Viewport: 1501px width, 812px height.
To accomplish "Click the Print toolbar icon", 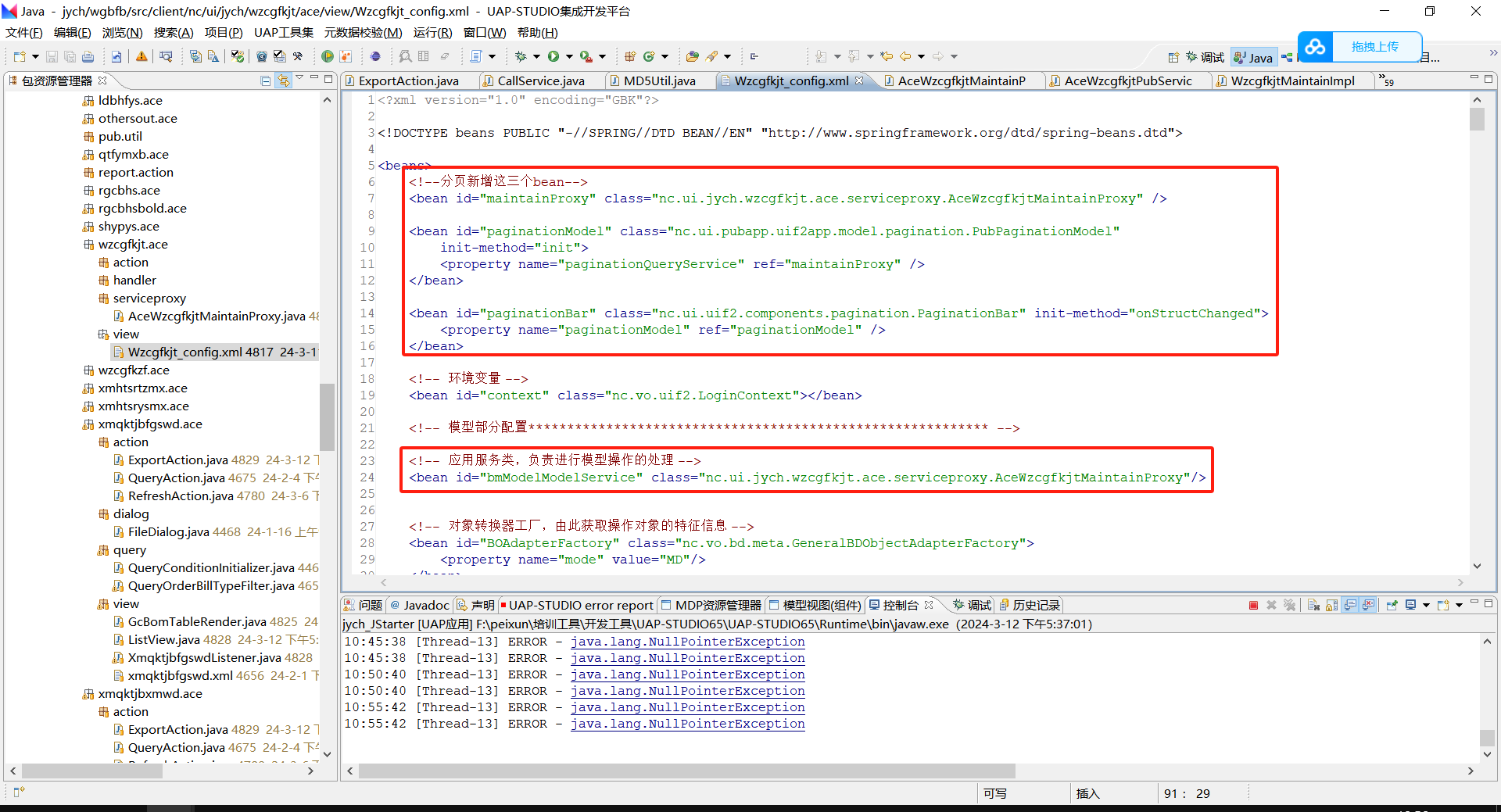I will point(88,56).
